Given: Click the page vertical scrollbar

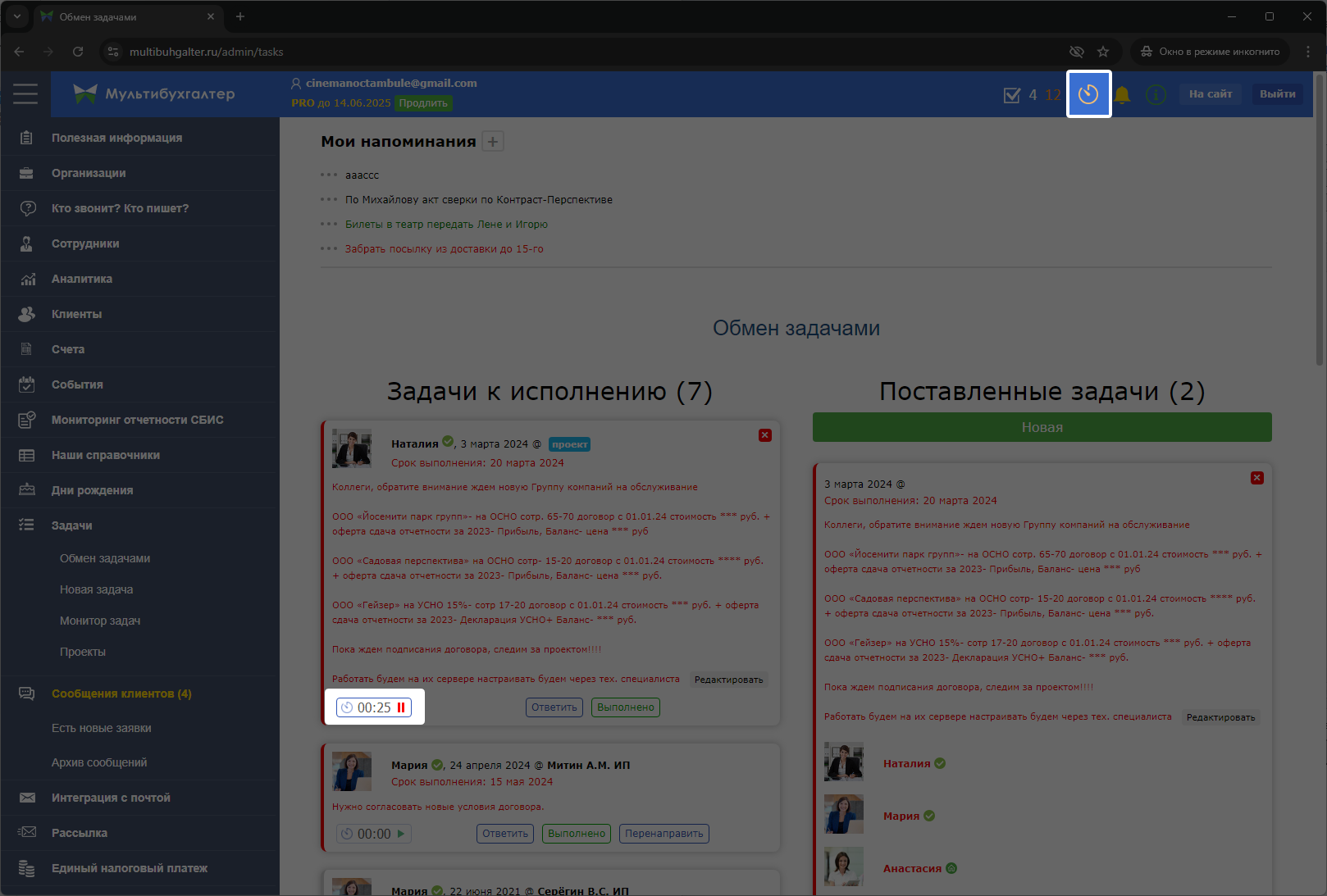Looking at the screenshot, I should (1320, 221).
